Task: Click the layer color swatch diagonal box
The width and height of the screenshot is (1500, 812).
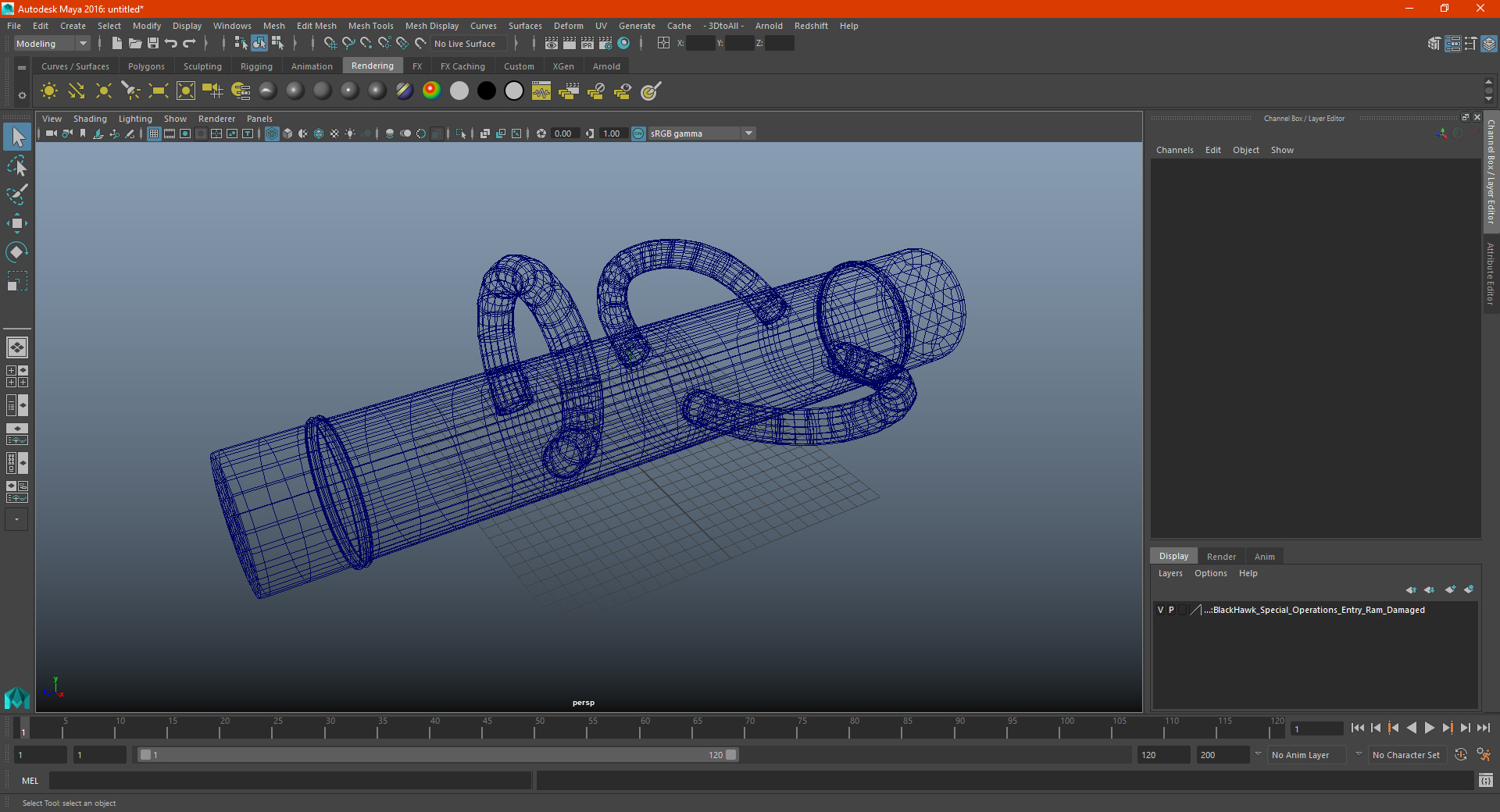Action: click(1195, 610)
